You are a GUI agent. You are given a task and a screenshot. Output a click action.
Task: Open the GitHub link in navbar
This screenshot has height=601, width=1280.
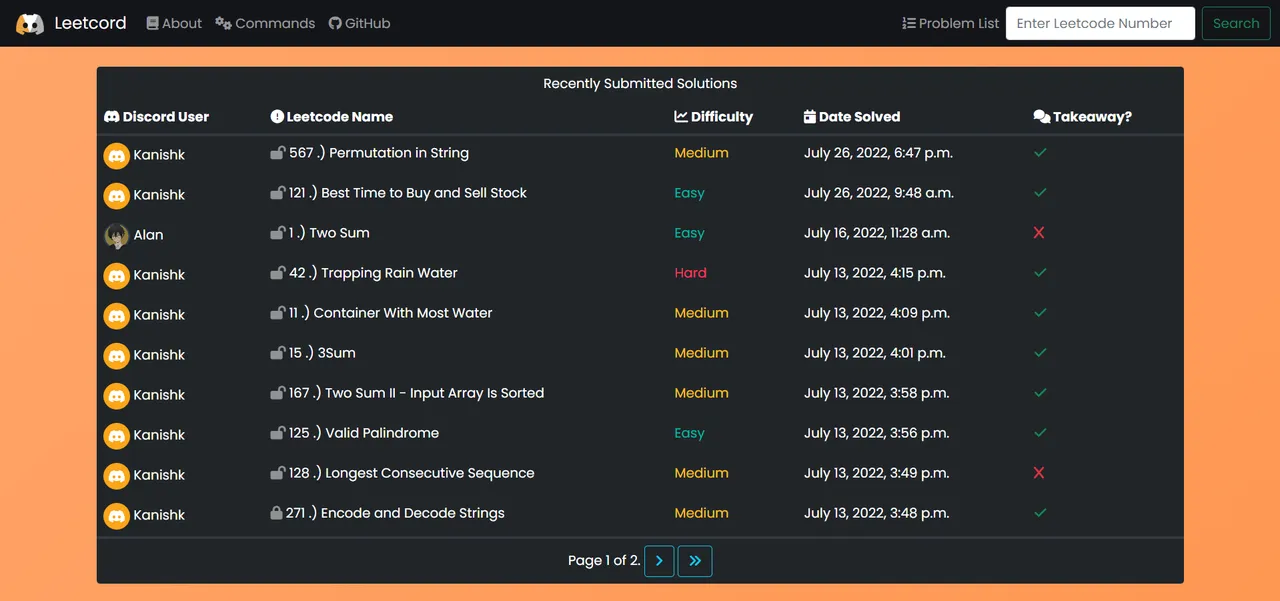point(359,23)
